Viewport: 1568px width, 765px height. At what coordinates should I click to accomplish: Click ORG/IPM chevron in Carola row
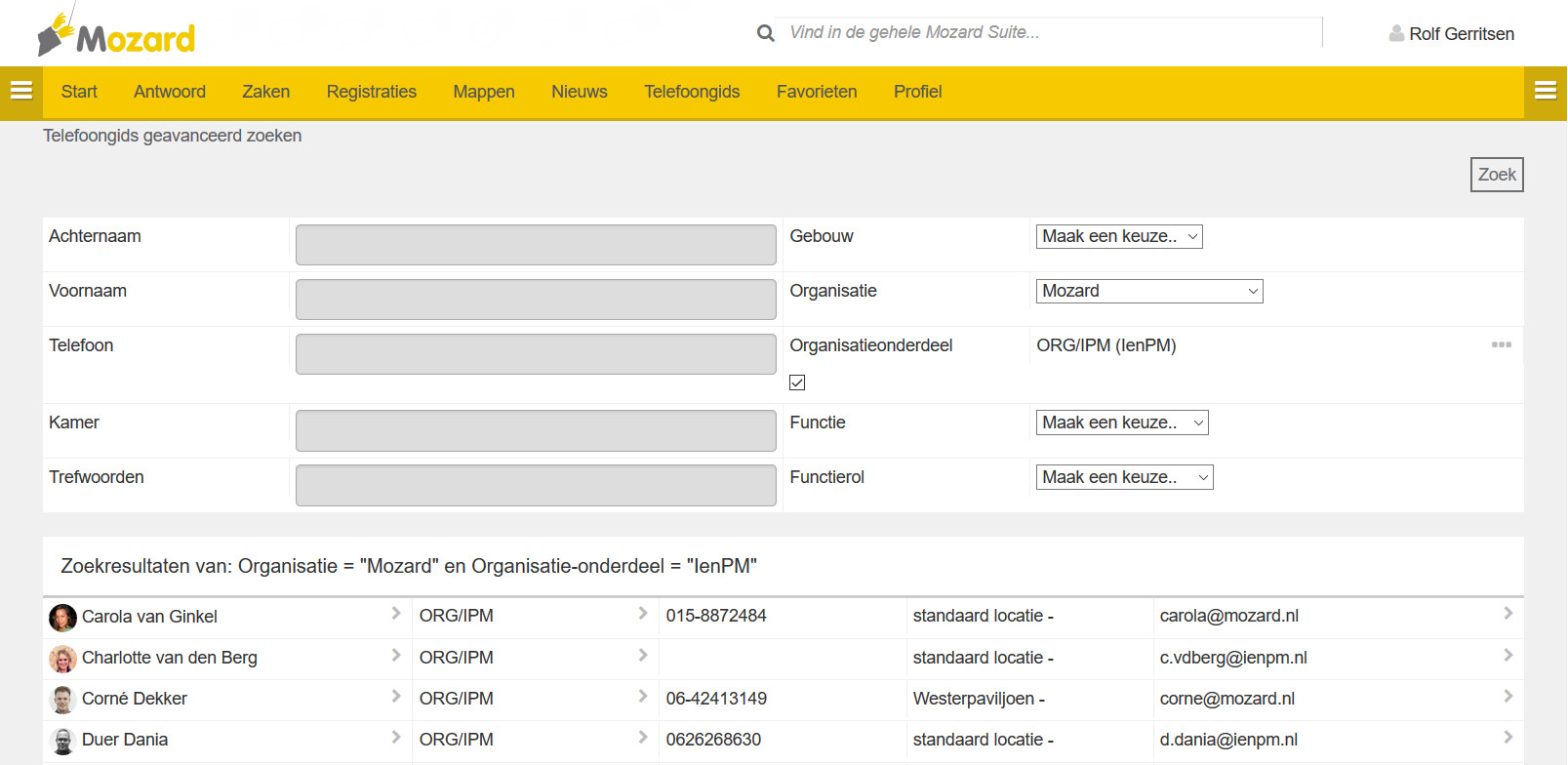(x=643, y=613)
